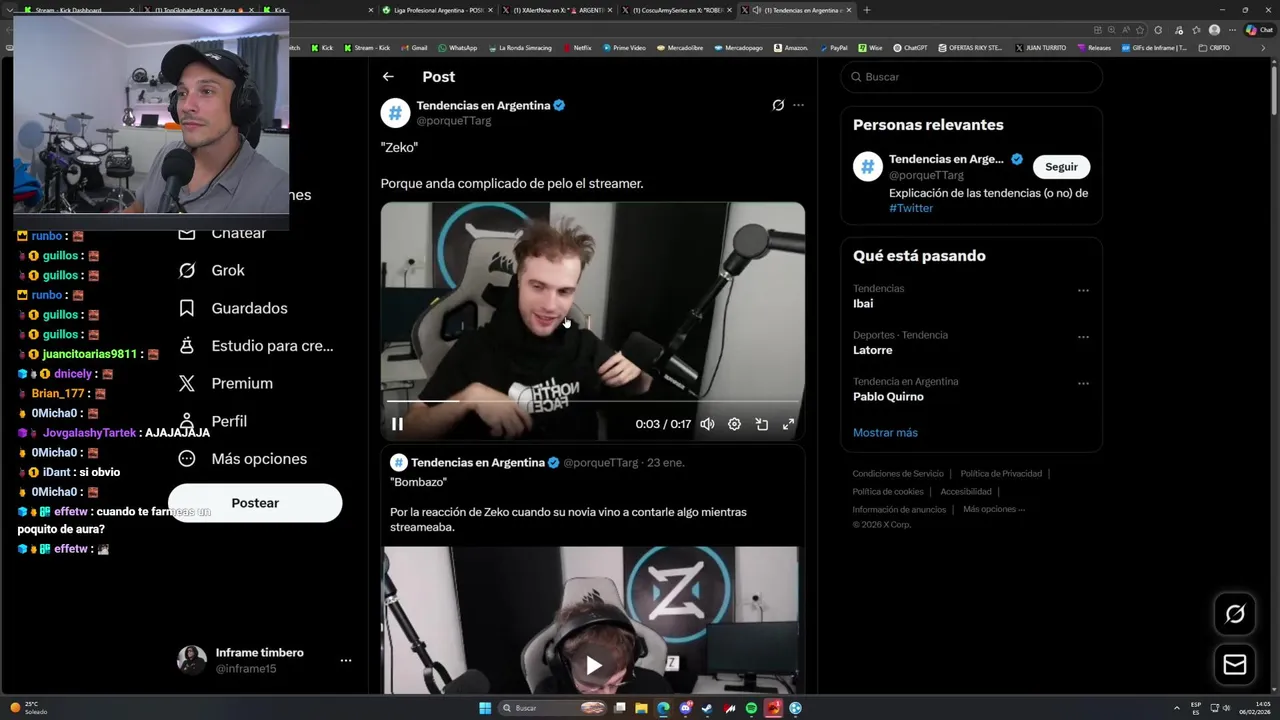This screenshot has width=1280, height=720.
Task: Open Condiciones de Servicio footer link
Action: click(x=898, y=474)
